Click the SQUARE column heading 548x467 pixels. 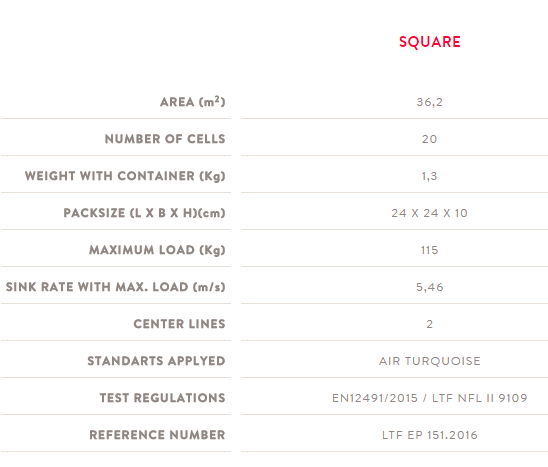[x=430, y=42]
